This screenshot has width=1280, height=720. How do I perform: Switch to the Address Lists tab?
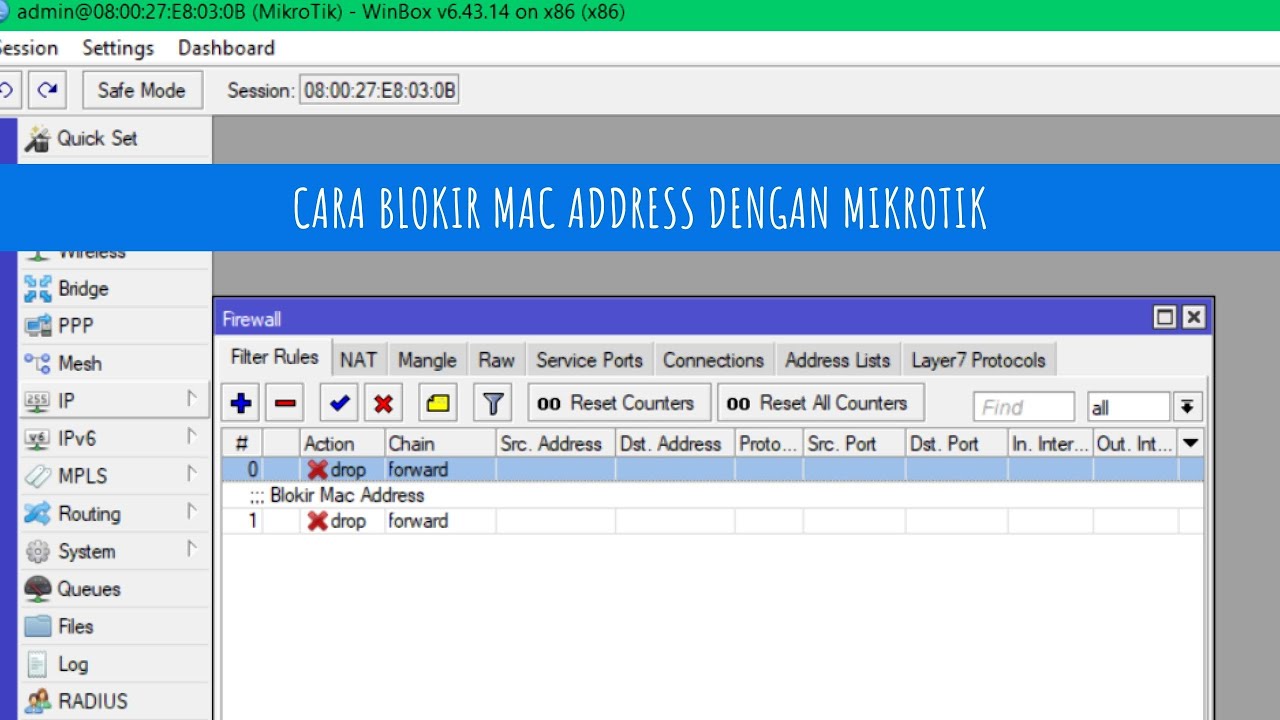tap(837, 360)
